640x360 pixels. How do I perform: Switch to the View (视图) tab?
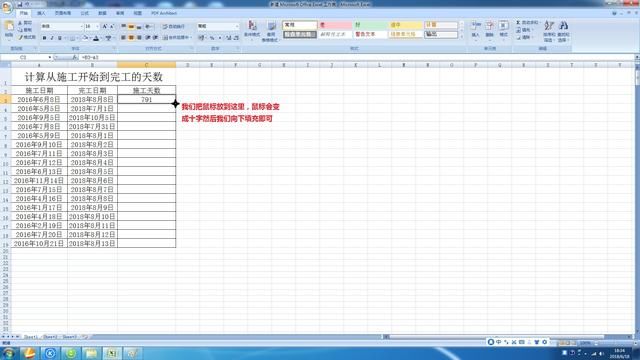tap(138, 13)
